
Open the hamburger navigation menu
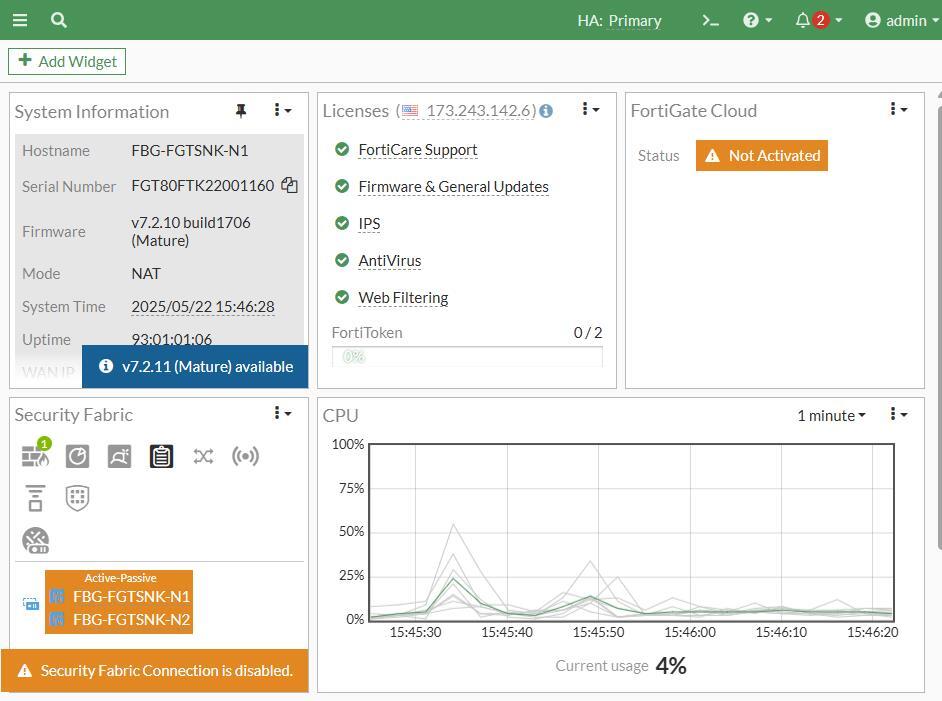(x=20, y=20)
